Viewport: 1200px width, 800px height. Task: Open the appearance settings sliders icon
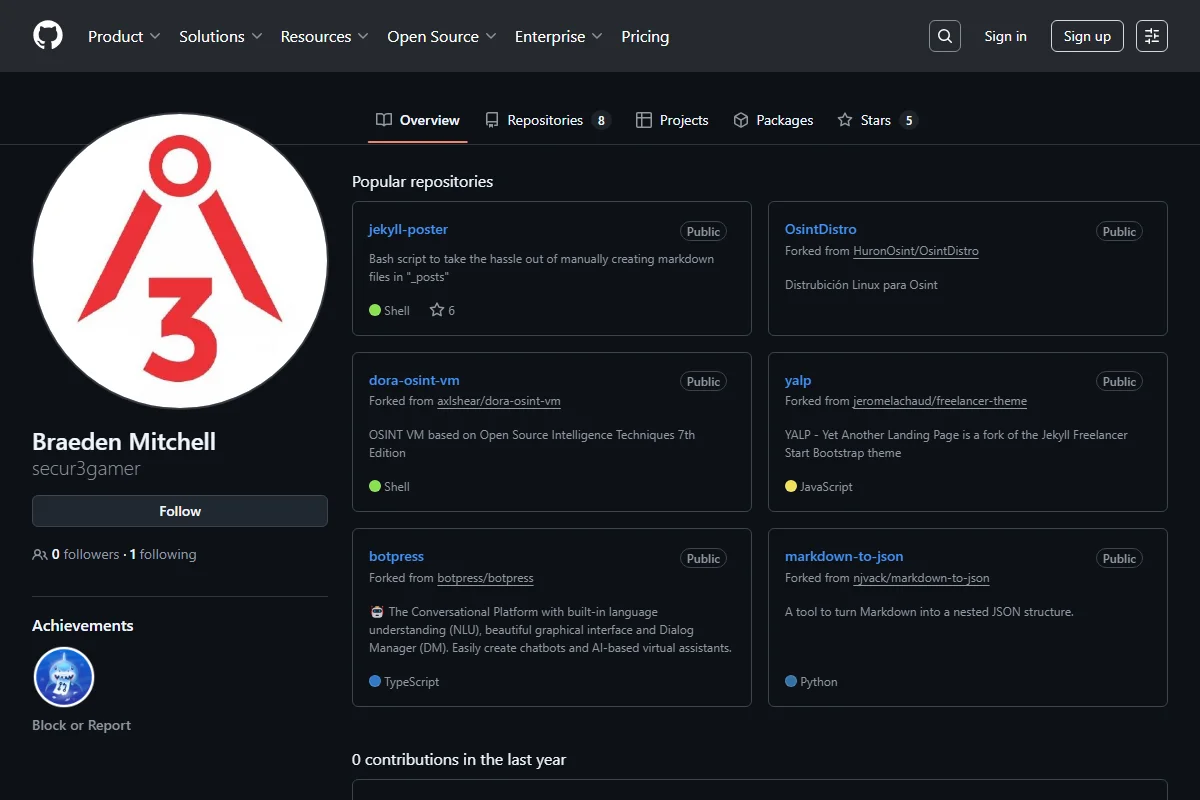pyautogui.click(x=1152, y=36)
